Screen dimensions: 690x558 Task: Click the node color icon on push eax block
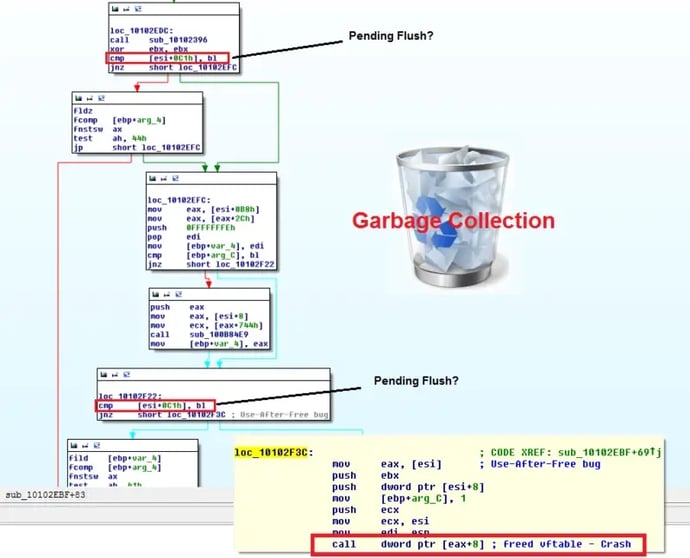coord(155,295)
